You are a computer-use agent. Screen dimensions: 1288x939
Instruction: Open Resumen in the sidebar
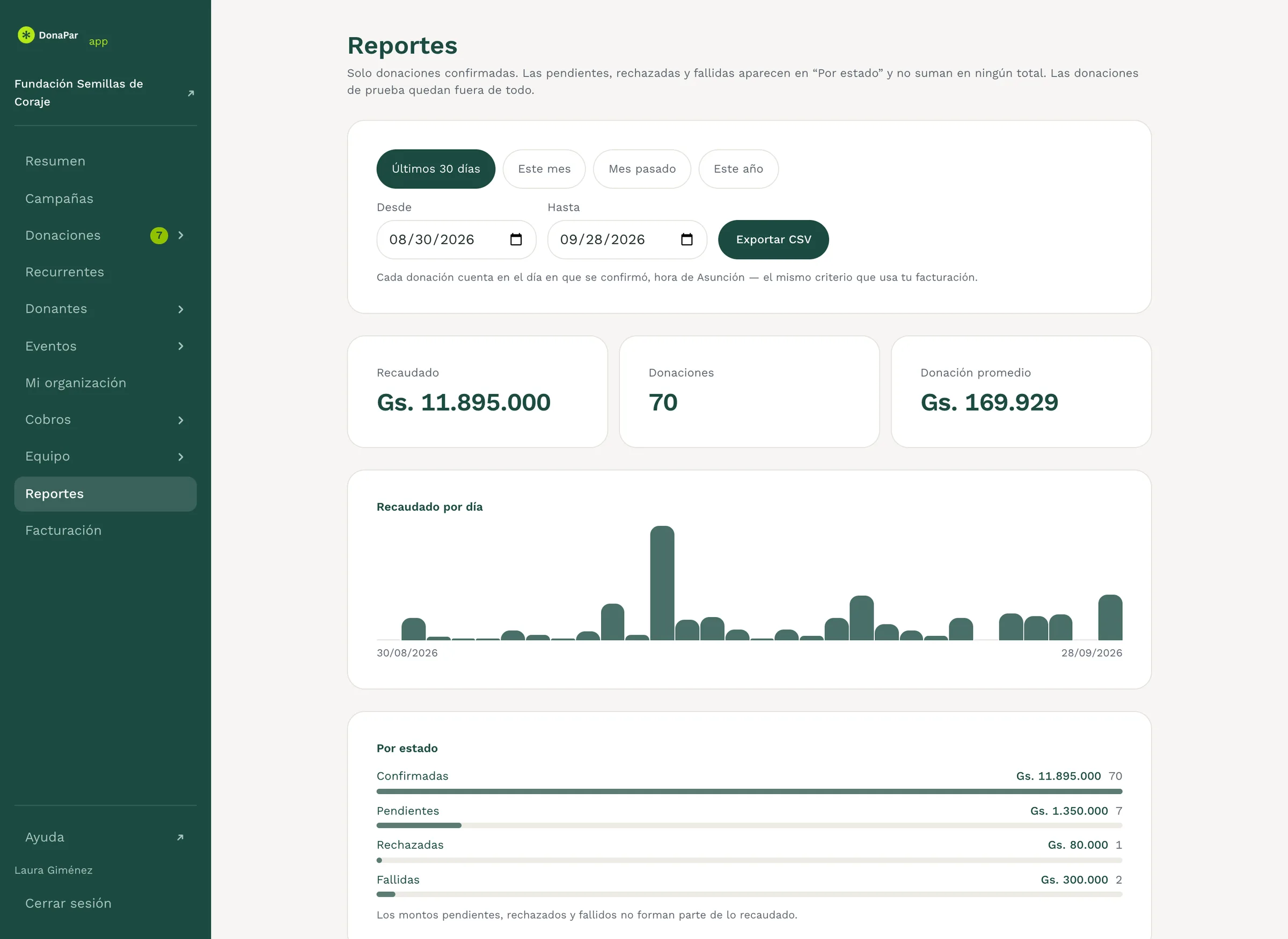pyautogui.click(x=105, y=162)
